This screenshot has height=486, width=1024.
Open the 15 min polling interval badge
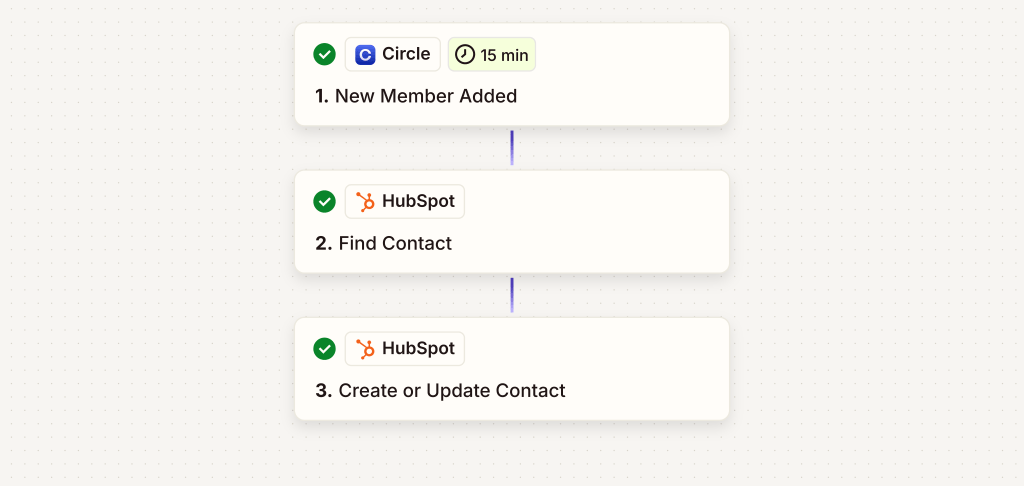tap(492, 55)
